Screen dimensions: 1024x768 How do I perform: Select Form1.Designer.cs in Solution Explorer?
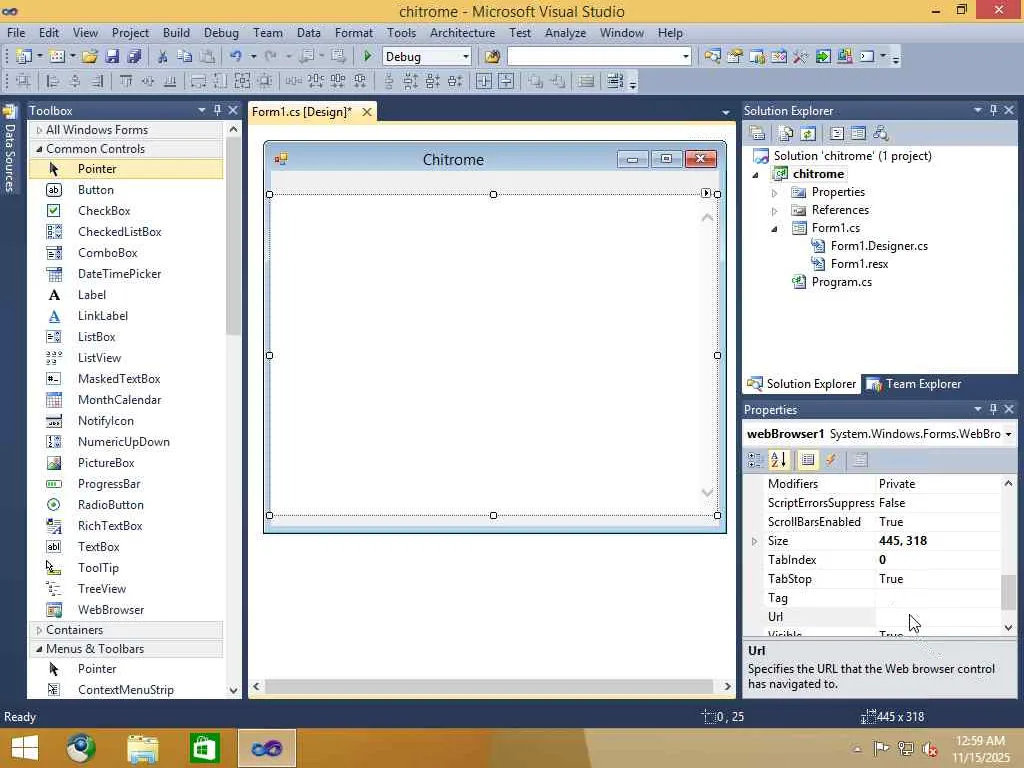coord(879,246)
